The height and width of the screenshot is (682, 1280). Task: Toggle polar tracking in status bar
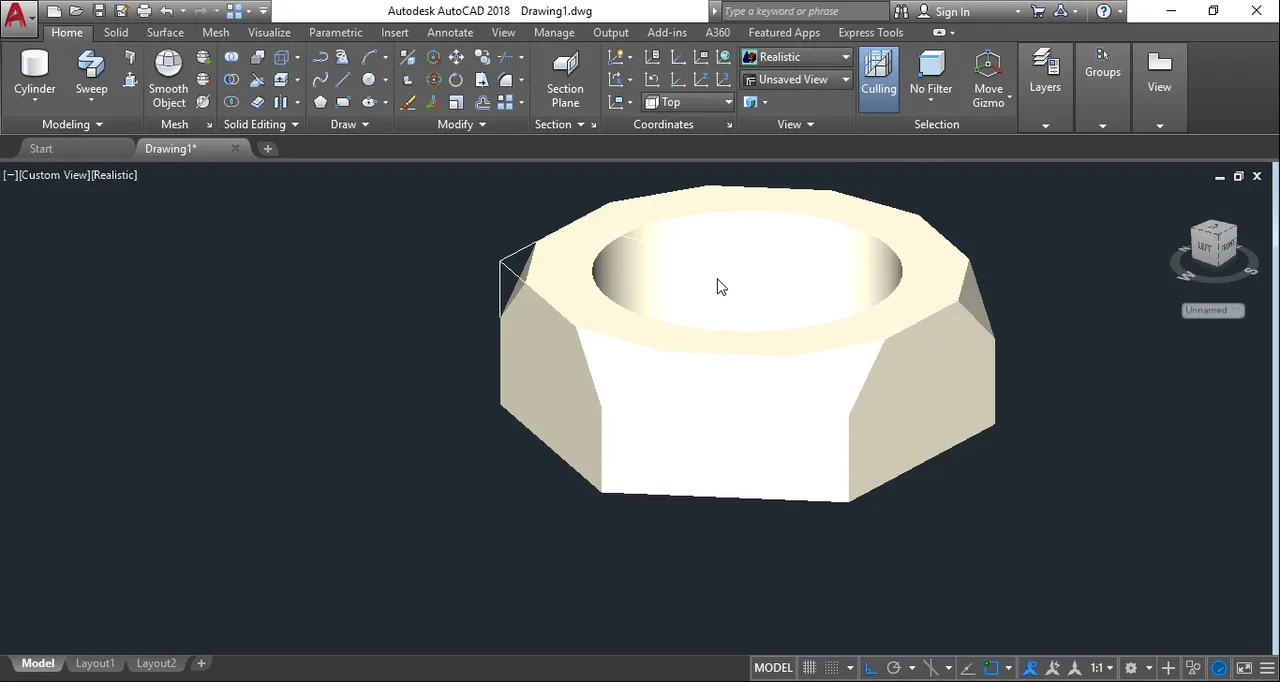point(894,668)
